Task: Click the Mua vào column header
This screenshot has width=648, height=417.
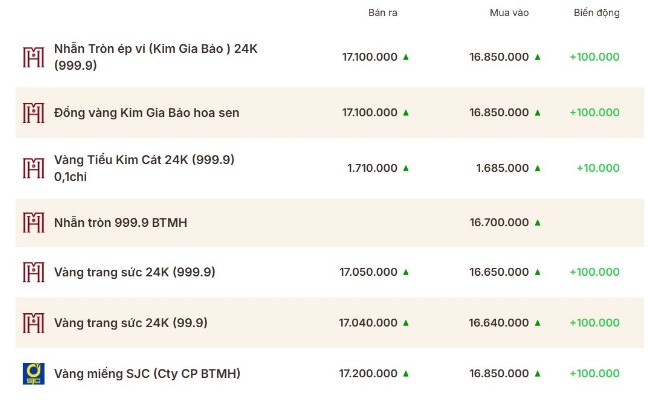Action: pos(508,13)
